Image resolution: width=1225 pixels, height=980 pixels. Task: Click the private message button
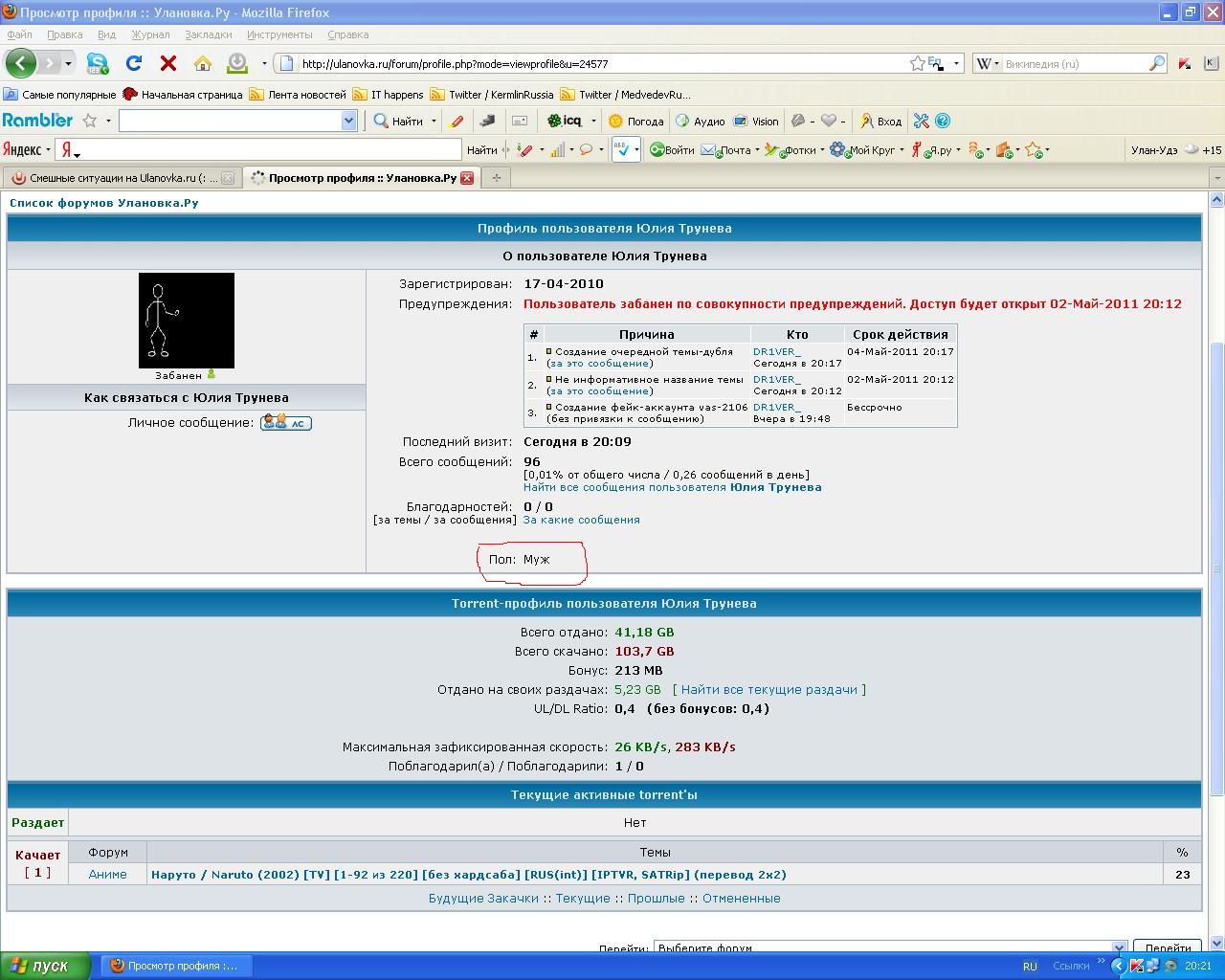click(x=286, y=423)
